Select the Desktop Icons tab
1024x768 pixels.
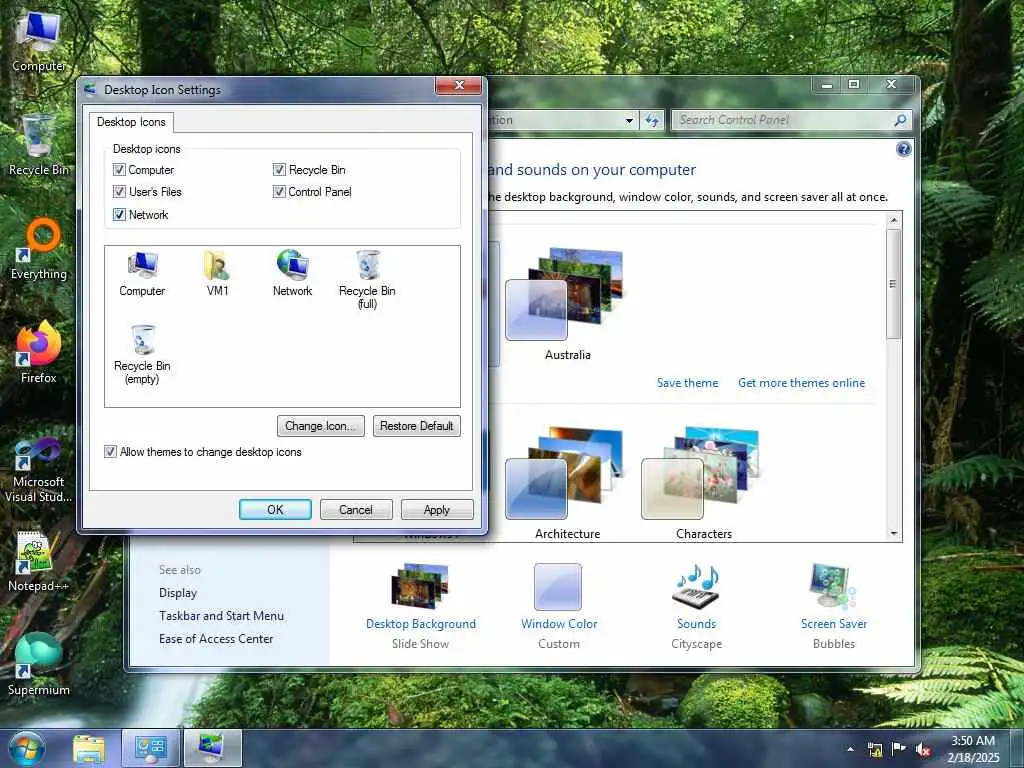(x=131, y=122)
